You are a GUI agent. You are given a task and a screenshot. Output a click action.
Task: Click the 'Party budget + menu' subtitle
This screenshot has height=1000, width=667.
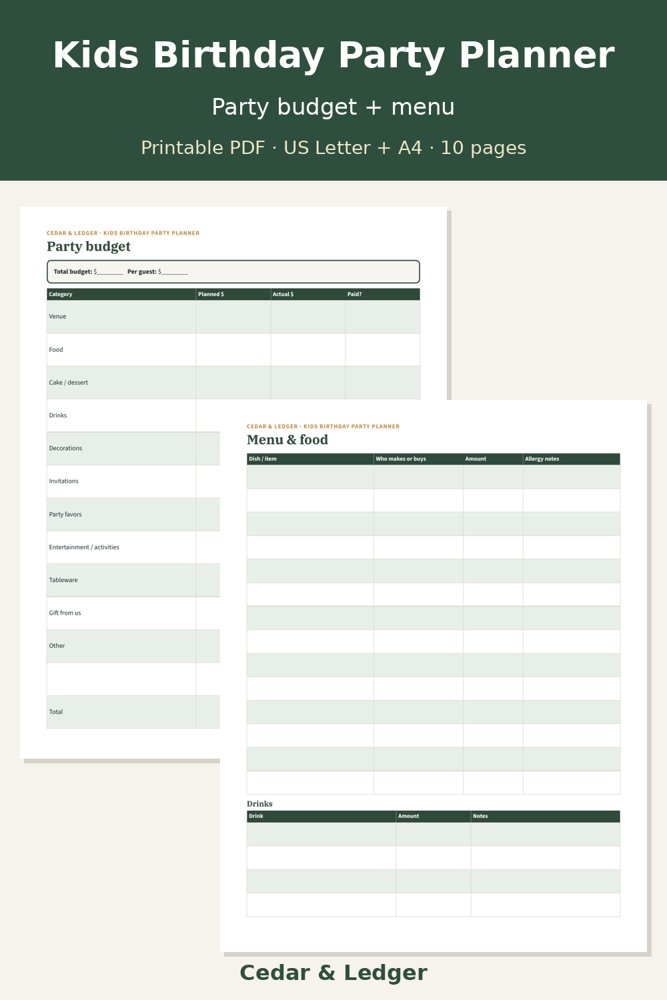(334, 107)
